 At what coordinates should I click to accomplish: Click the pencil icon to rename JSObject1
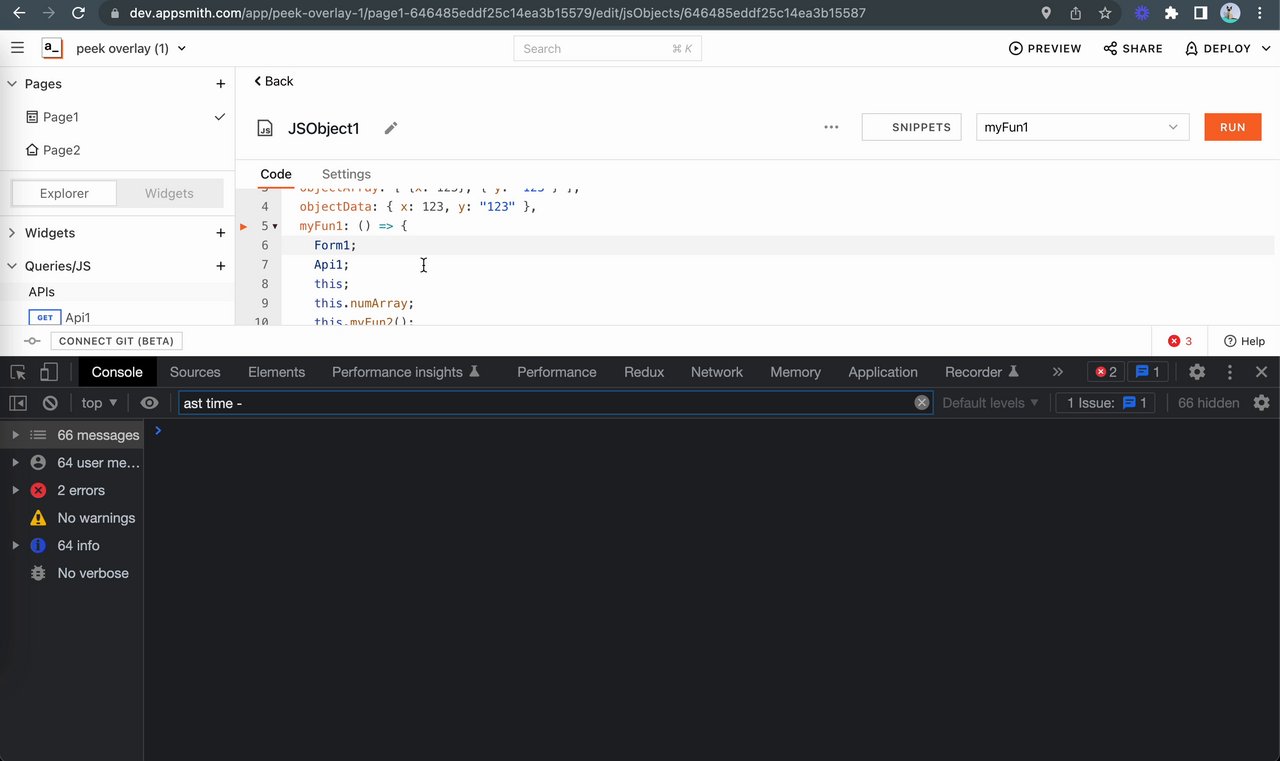(x=391, y=128)
